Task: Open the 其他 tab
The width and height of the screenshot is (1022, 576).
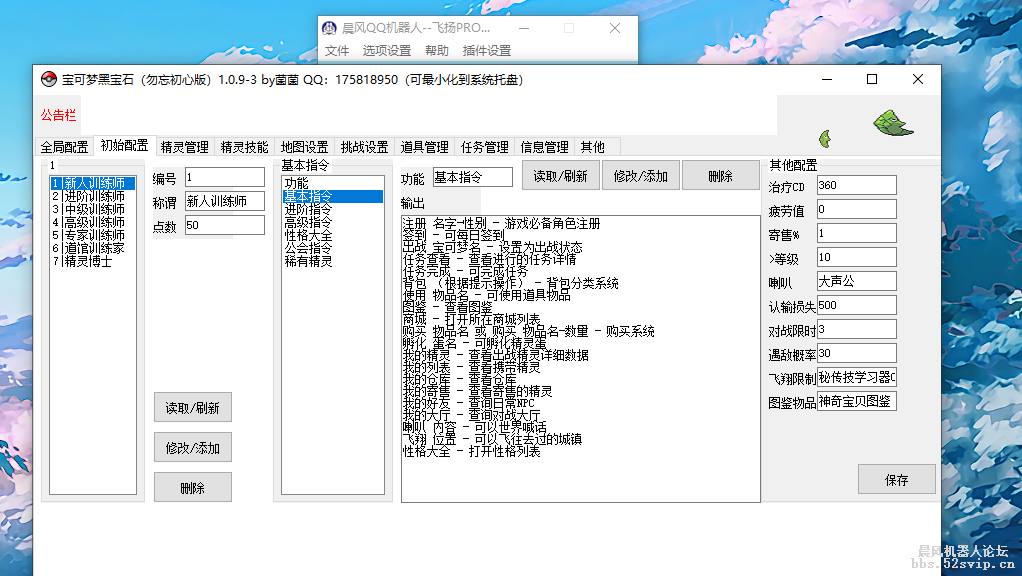Action: tap(591, 145)
